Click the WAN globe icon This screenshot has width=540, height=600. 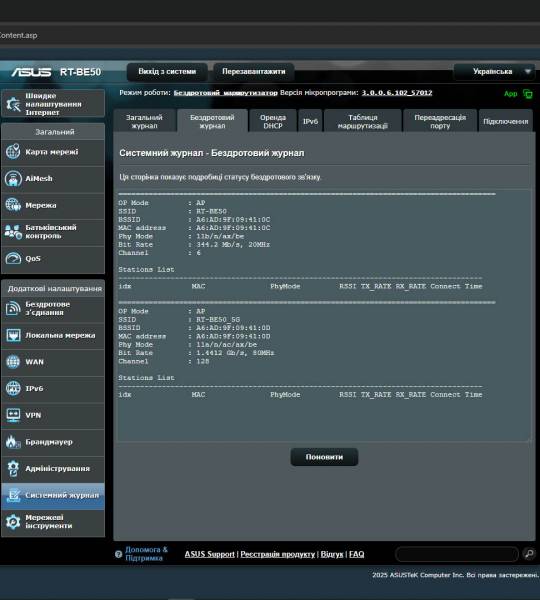tap(13, 362)
